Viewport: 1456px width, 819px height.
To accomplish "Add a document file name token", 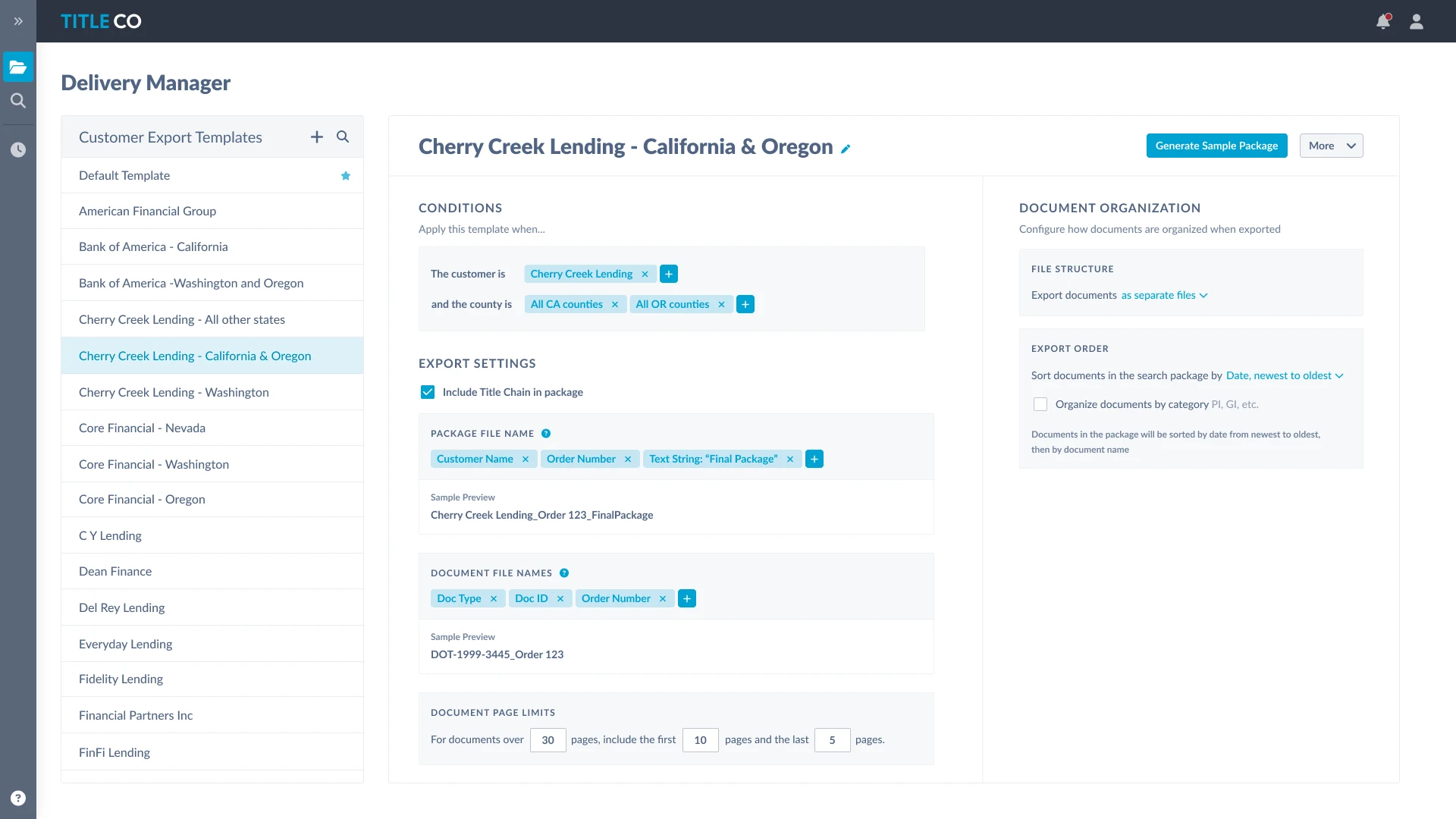I will click(x=687, y=598).
